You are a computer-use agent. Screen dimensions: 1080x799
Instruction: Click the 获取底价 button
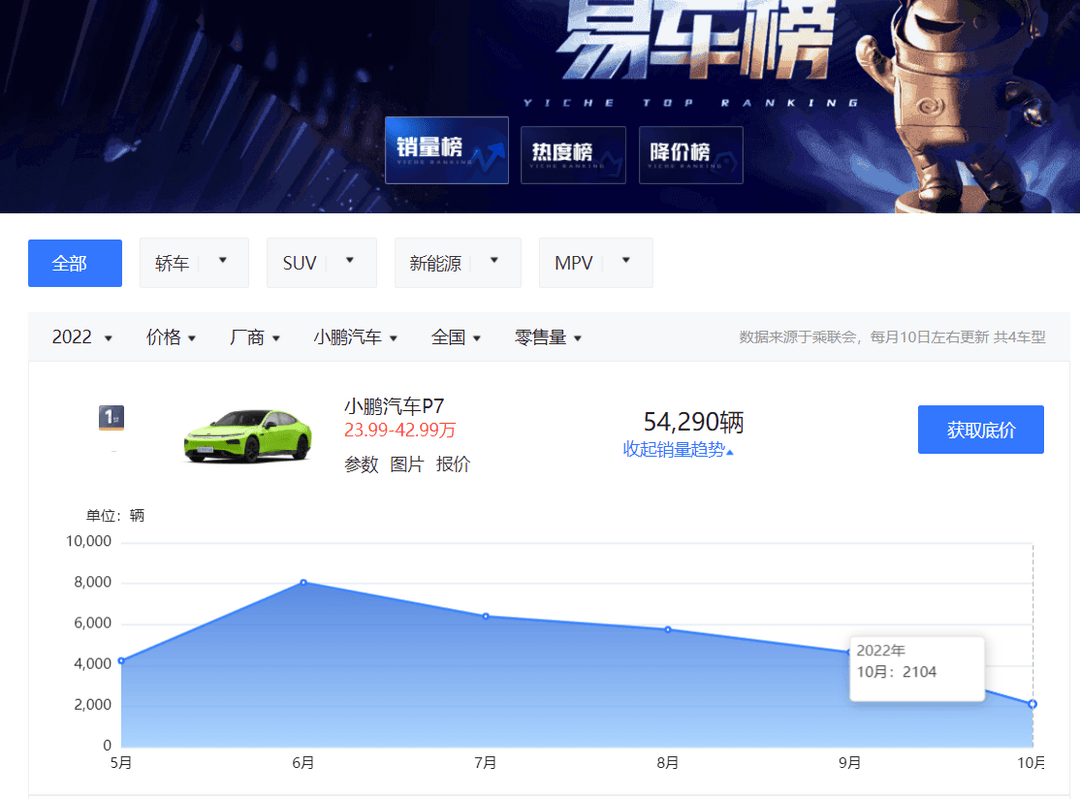coord(981,430)
